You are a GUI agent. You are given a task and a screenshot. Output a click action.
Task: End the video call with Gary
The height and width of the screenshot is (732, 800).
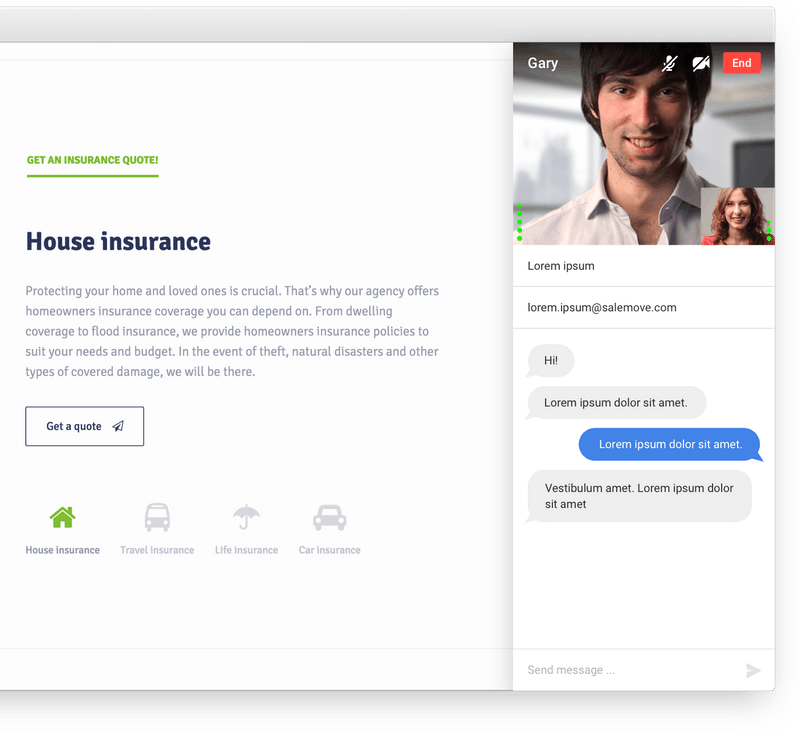741,63
